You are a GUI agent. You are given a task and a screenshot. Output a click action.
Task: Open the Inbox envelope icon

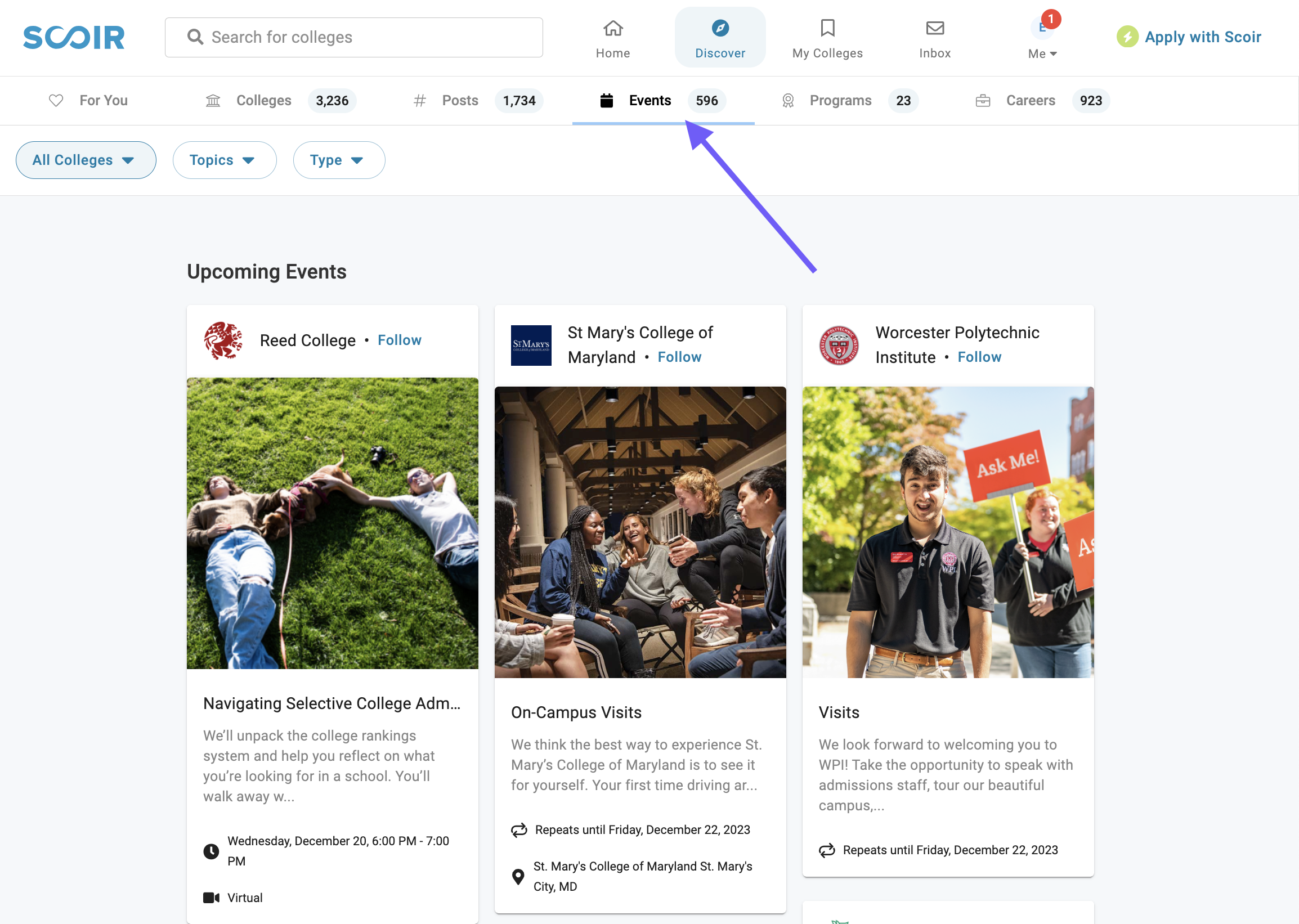[x=935, y=28]
